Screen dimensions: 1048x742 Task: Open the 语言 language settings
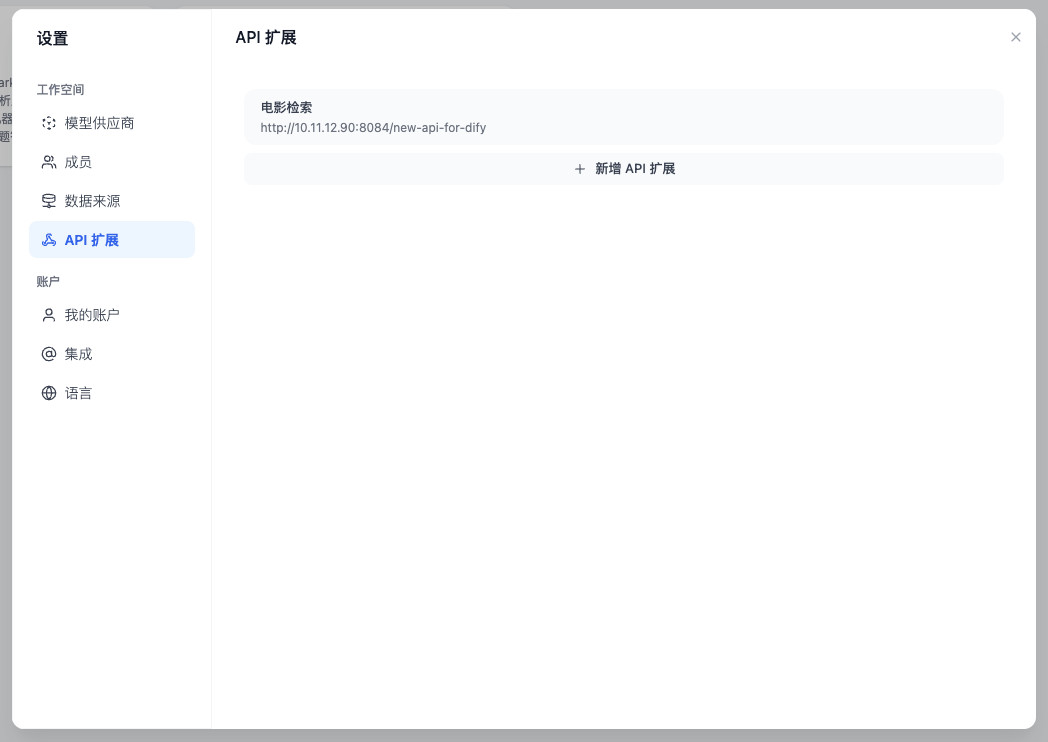tap(78, 392)
